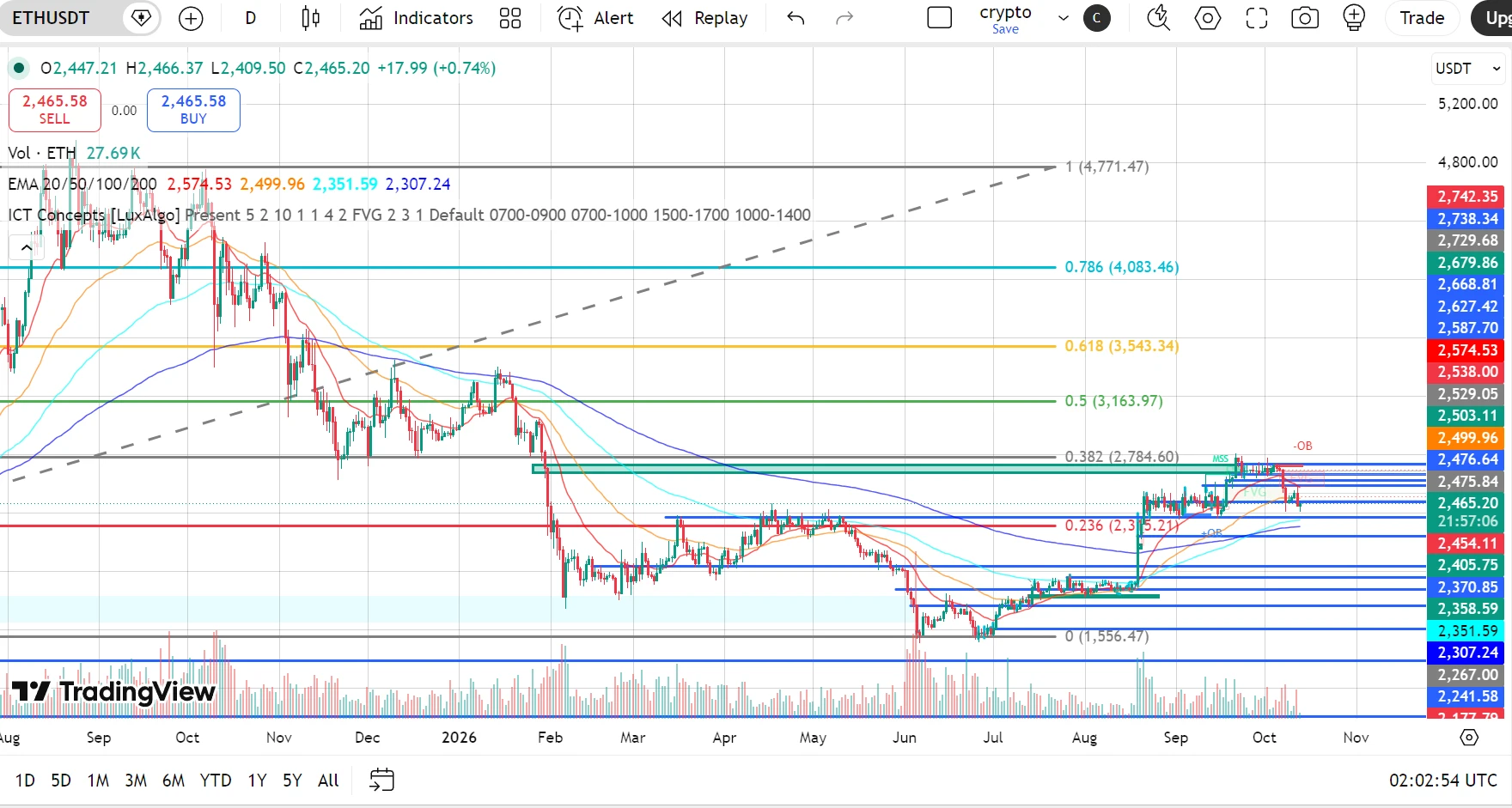Screen dimensions: 1512x808
Task: Switch to YTD date range
Action: tap(216, 781)
